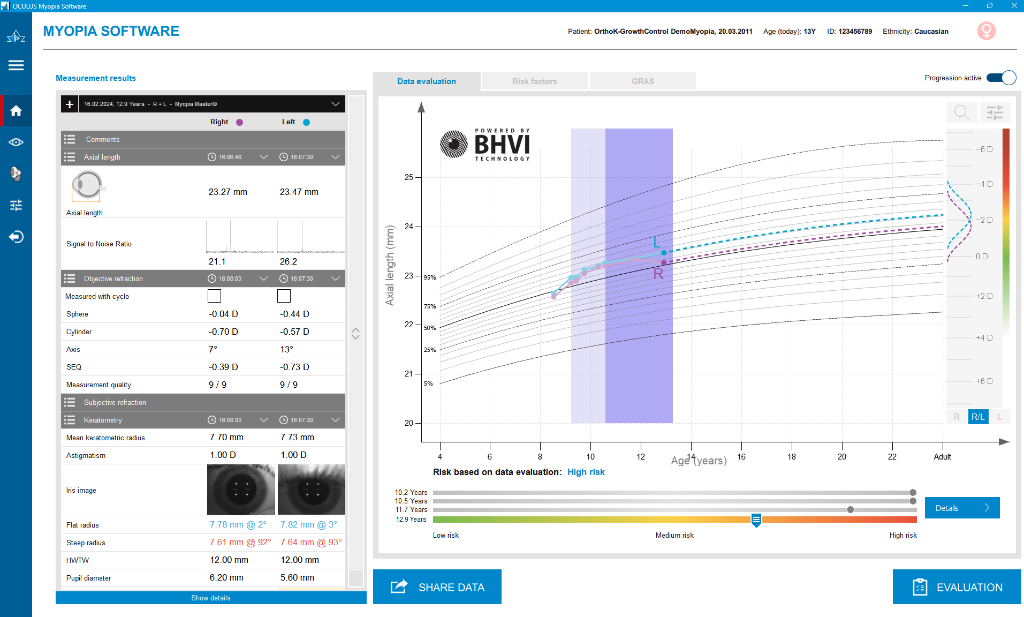Open the eye examination view icon

click(16, 142)
